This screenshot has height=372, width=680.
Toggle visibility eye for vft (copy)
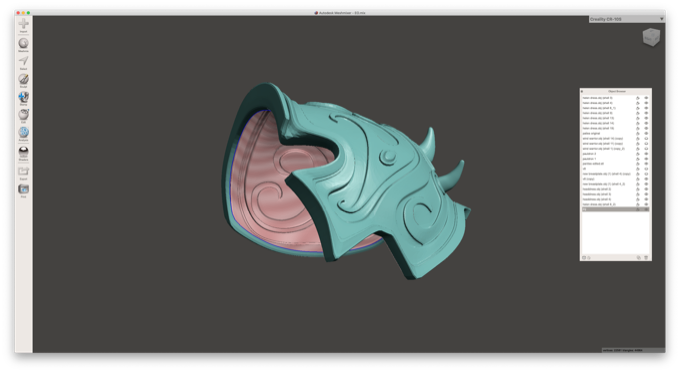tap(646, 179)
